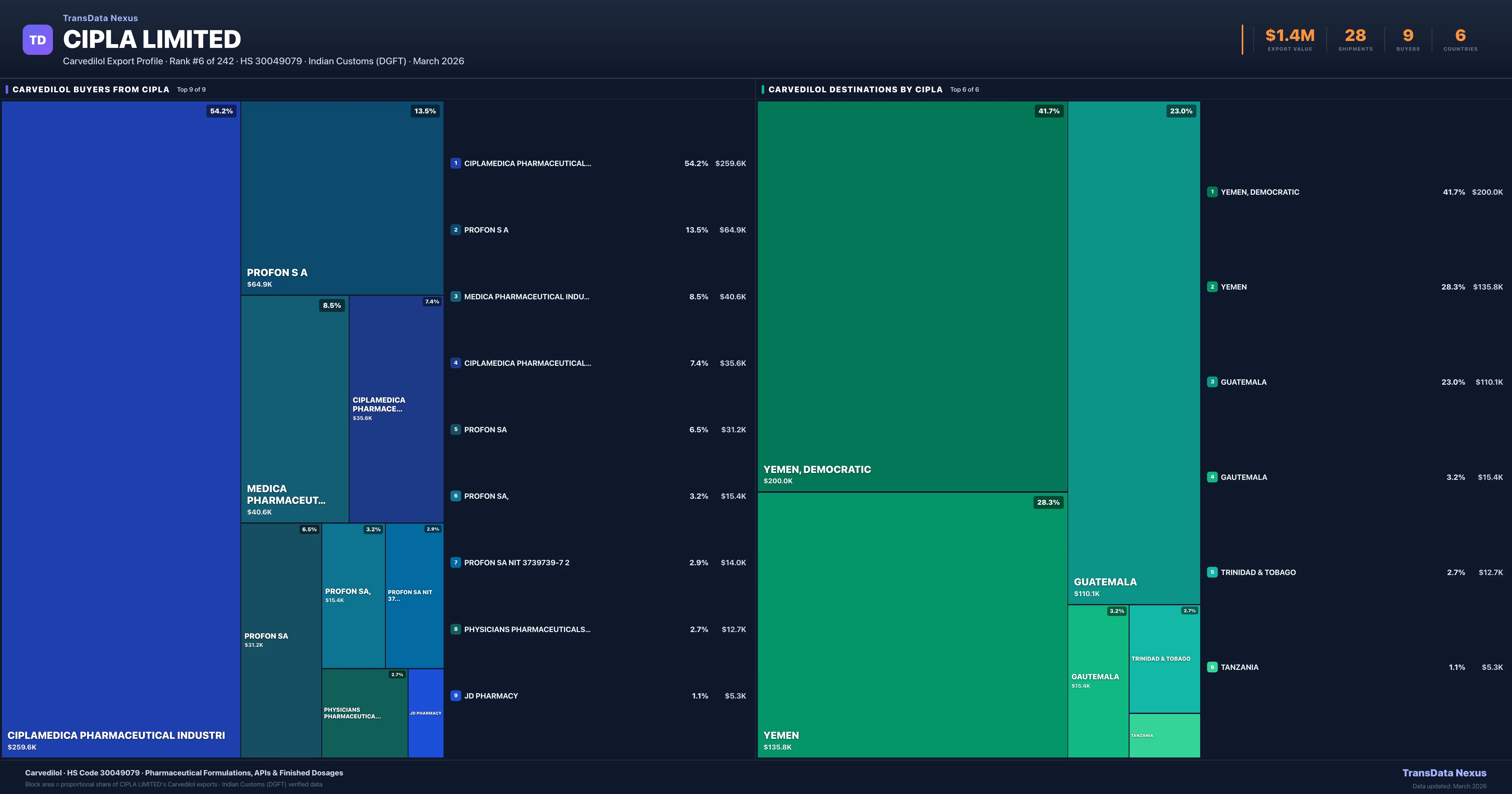This screenshot has width=1512, height=794.
Task: Click the TD logo icon
Action: coord(37,39)
